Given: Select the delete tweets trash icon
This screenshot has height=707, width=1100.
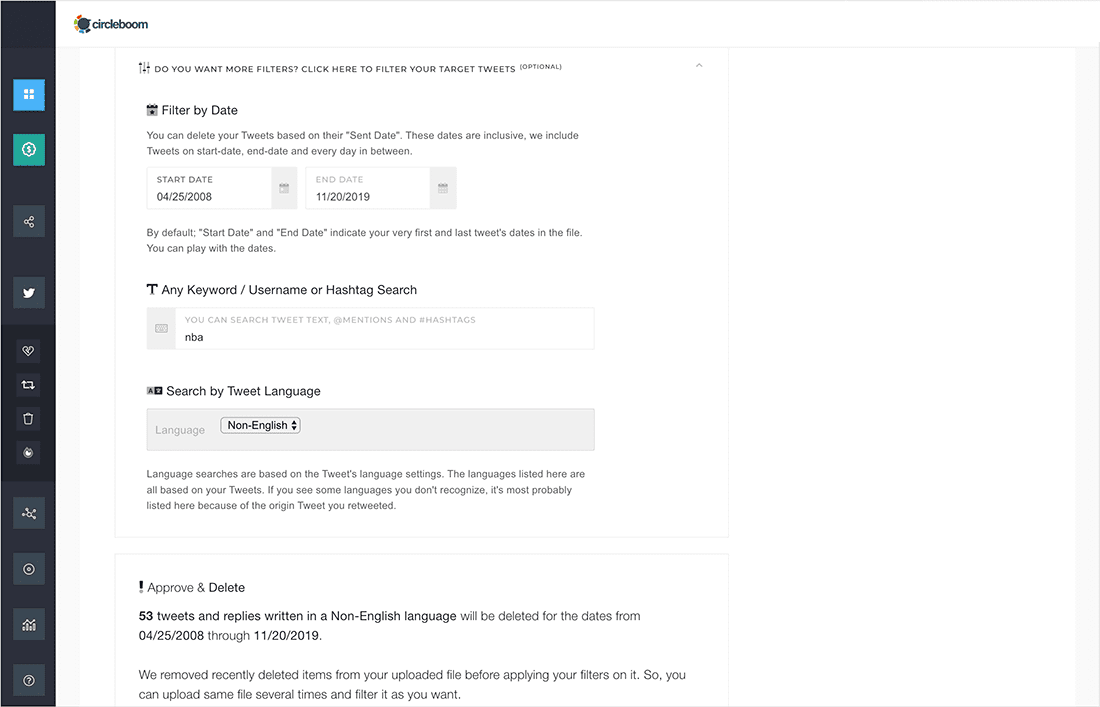Looking at the screenshot, I should pos(28,418).
